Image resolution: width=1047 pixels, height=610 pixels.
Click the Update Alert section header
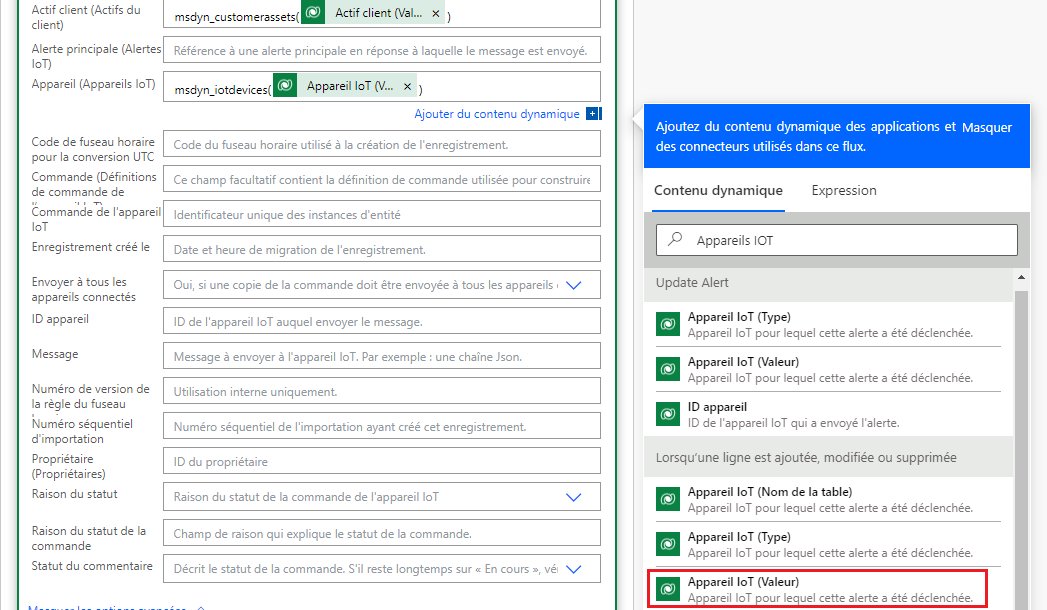tap(828, 283)
